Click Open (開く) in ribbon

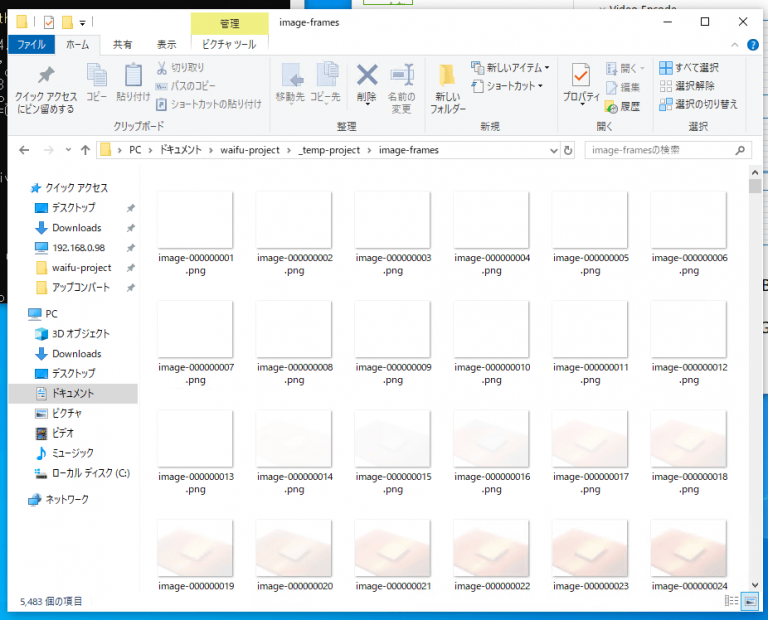tap(625, 68)
